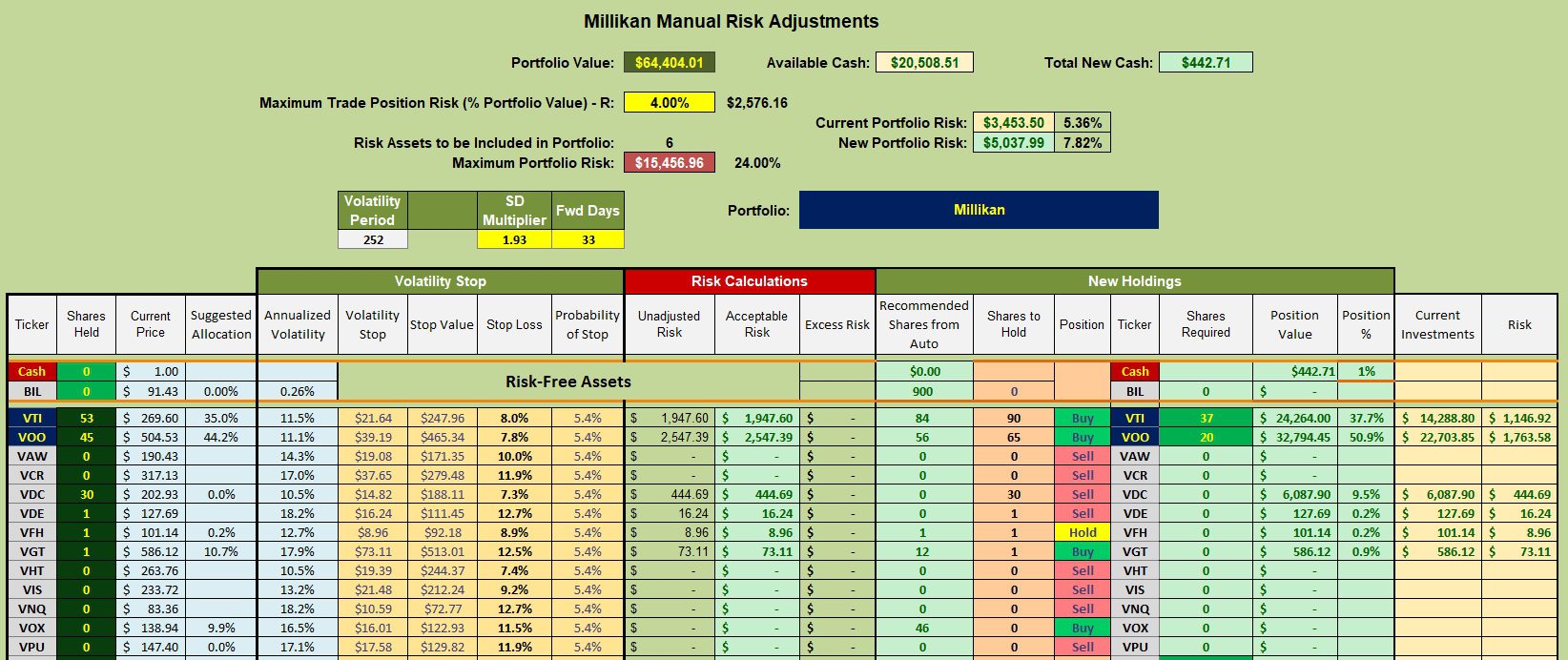The image size is (1568, 660).
Task: Select VOO position value 32,794.45
Action: tap(1295, 437)
